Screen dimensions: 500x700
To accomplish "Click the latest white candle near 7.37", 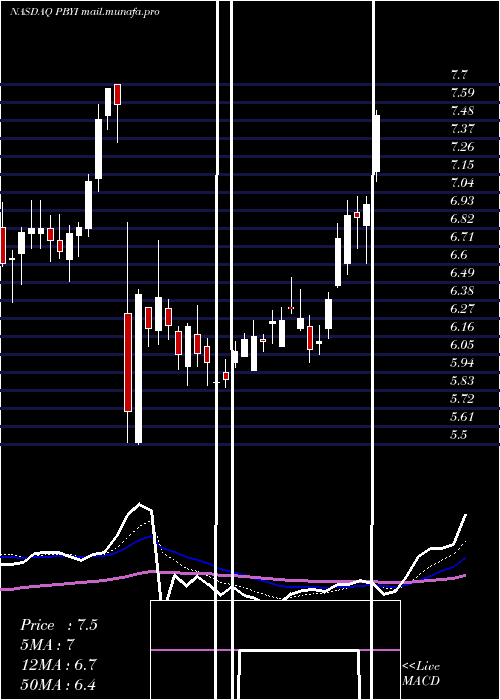I will (377, 144).
